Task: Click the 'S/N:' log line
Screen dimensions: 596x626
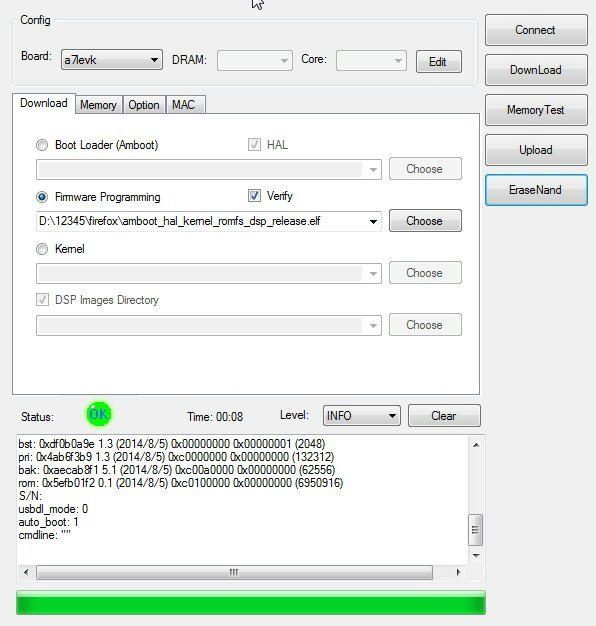Action: [30, 496]
